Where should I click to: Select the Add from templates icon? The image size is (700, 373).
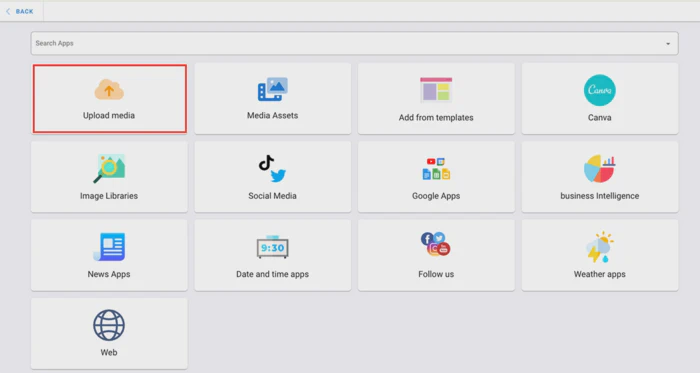click(436, 90)
